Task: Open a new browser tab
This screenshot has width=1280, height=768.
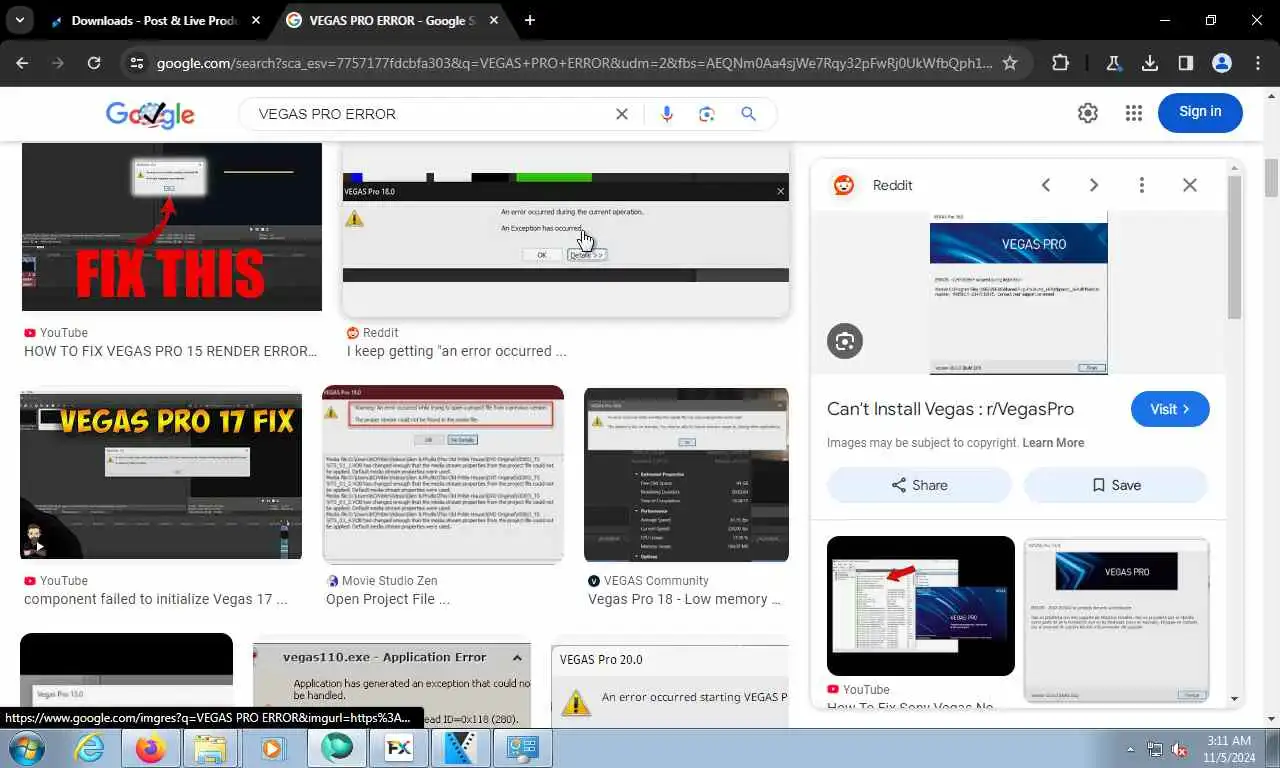Action: click(530, 20)
